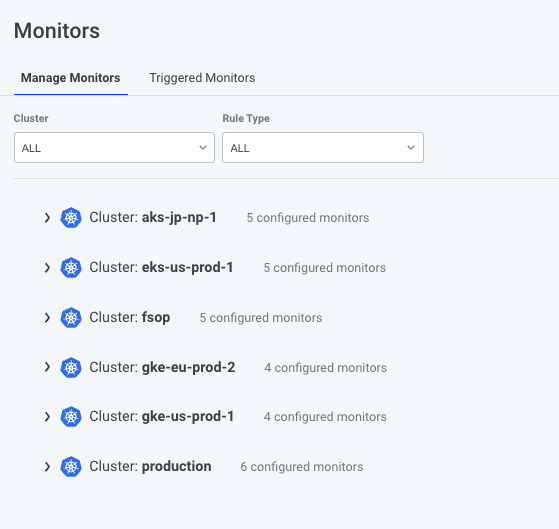The height and width of the screenshot is (529, 559).
Task: Expand the production cluster chevron
Action: coord(47,466)
